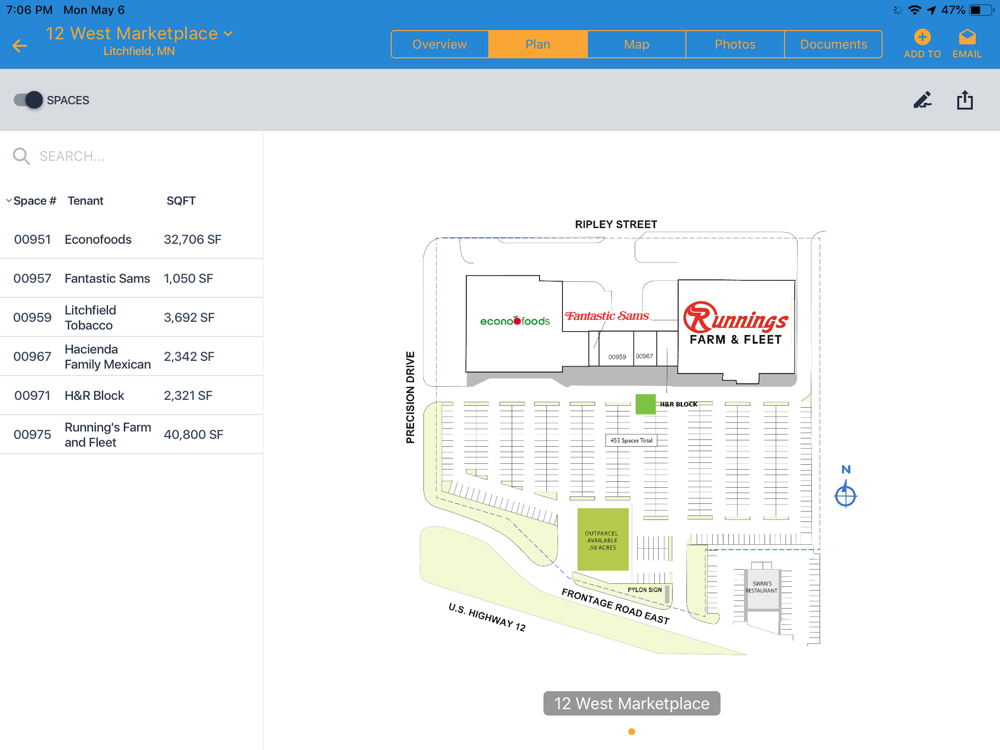Tap the Add To plus icon

(922, 37)
